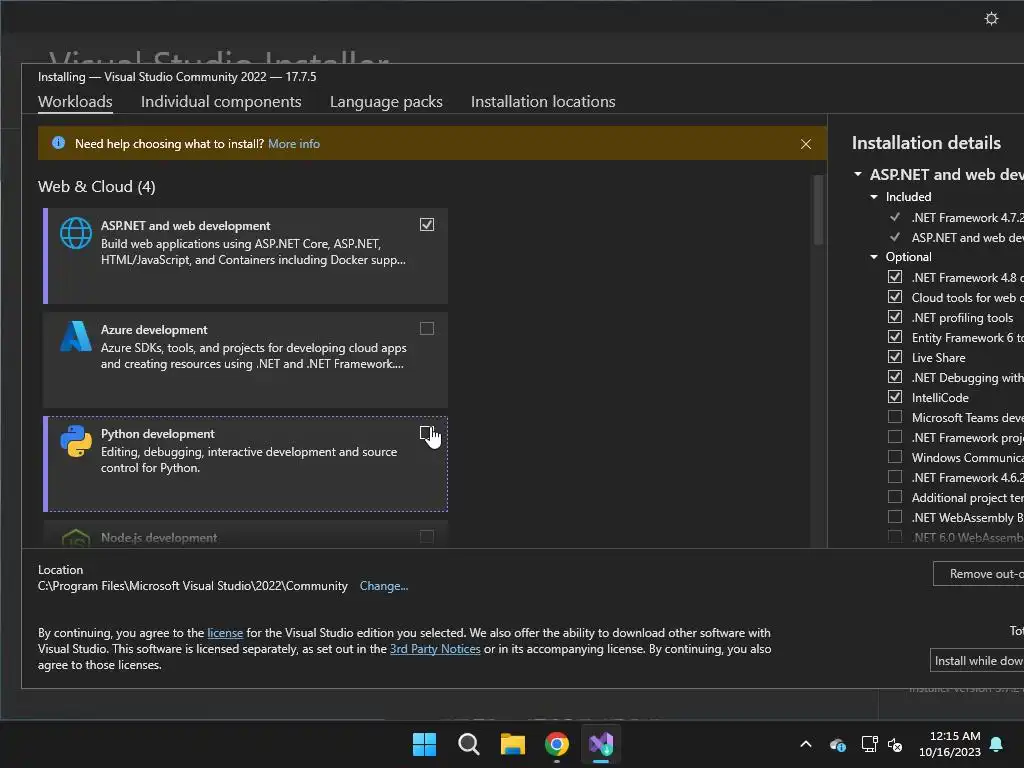Select the Python development workload card
Screen dimensions: 1024x768
246,464
